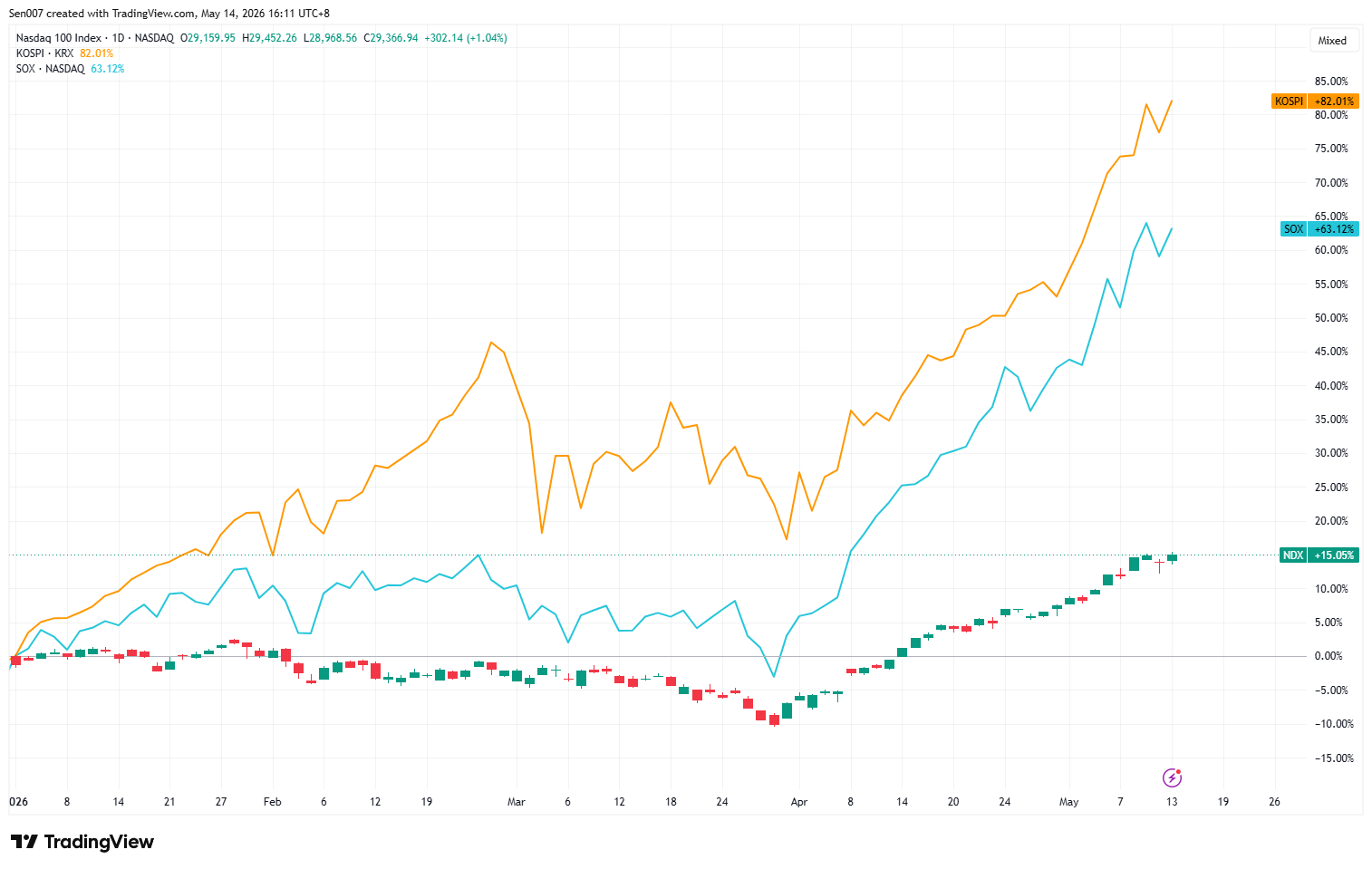Click the Mar date label on time axis
Screen dimensions: 1372x869
[516, 802]
